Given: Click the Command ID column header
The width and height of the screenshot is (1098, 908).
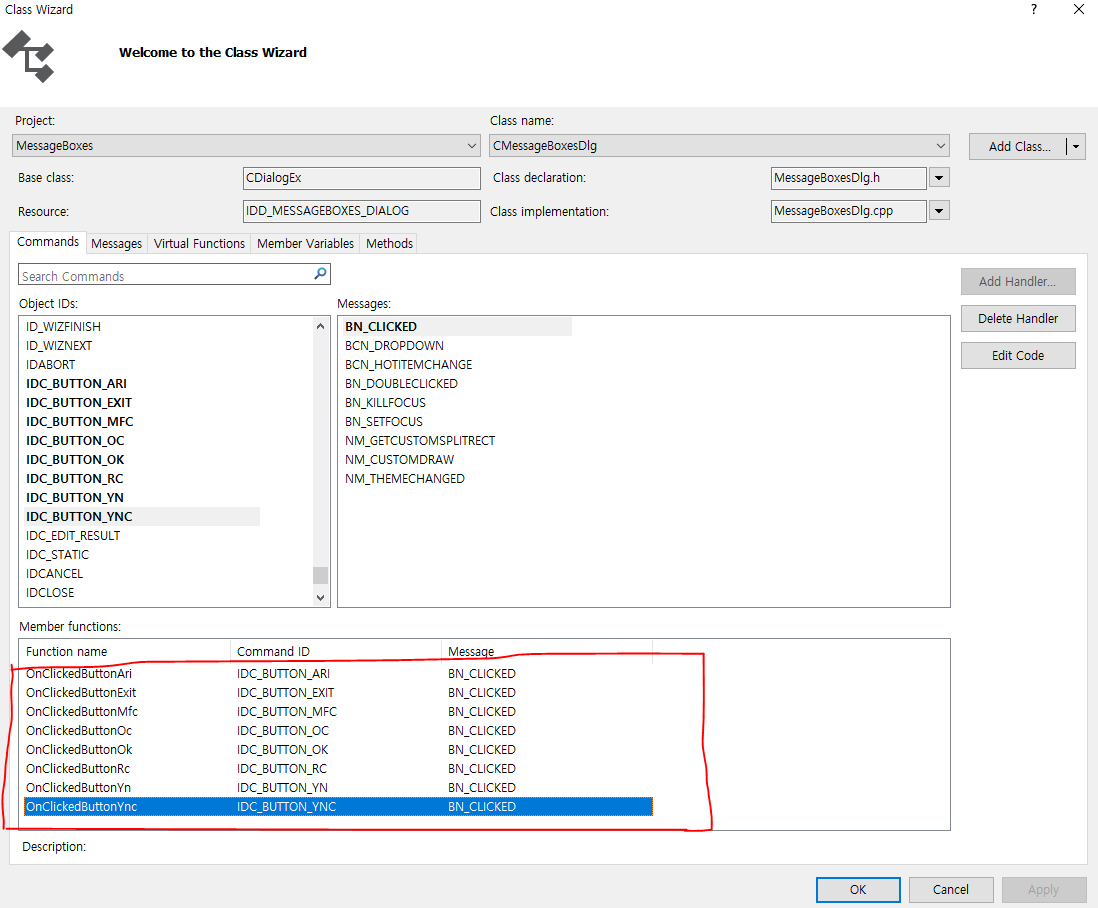Looking at the screenshot, I should tap(336, 651).
